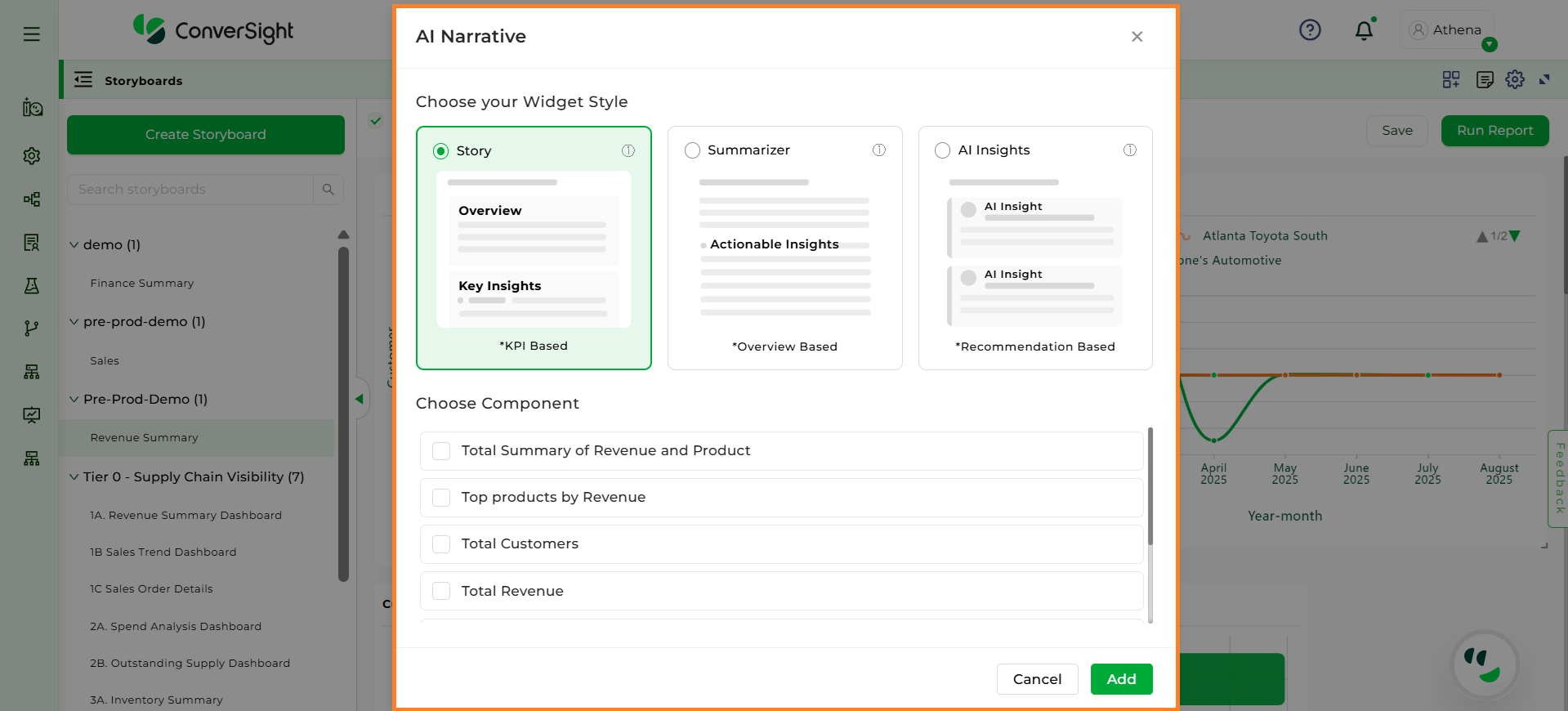Click the Add button
Viewport: 1568px width, 711px height.
point(1121,679)
